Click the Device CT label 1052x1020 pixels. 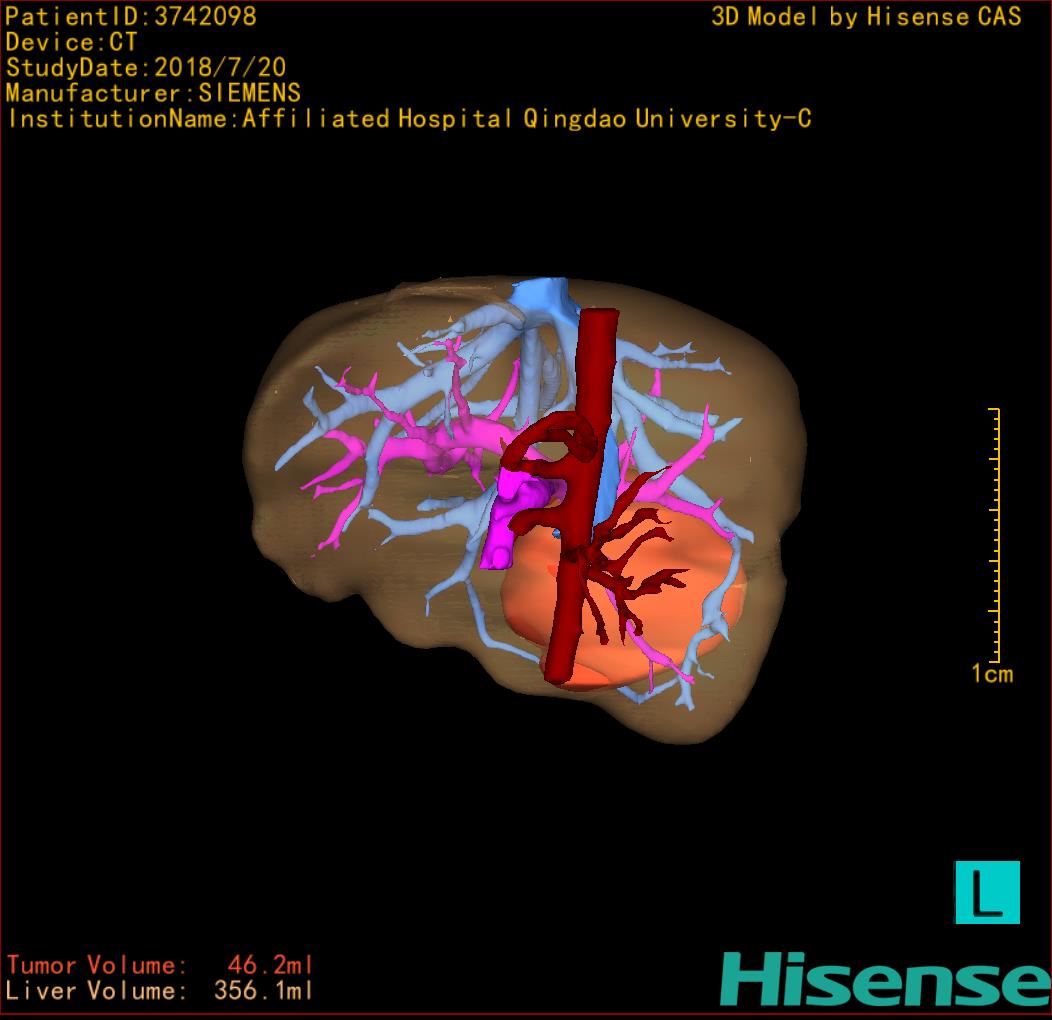click(71, 42)
